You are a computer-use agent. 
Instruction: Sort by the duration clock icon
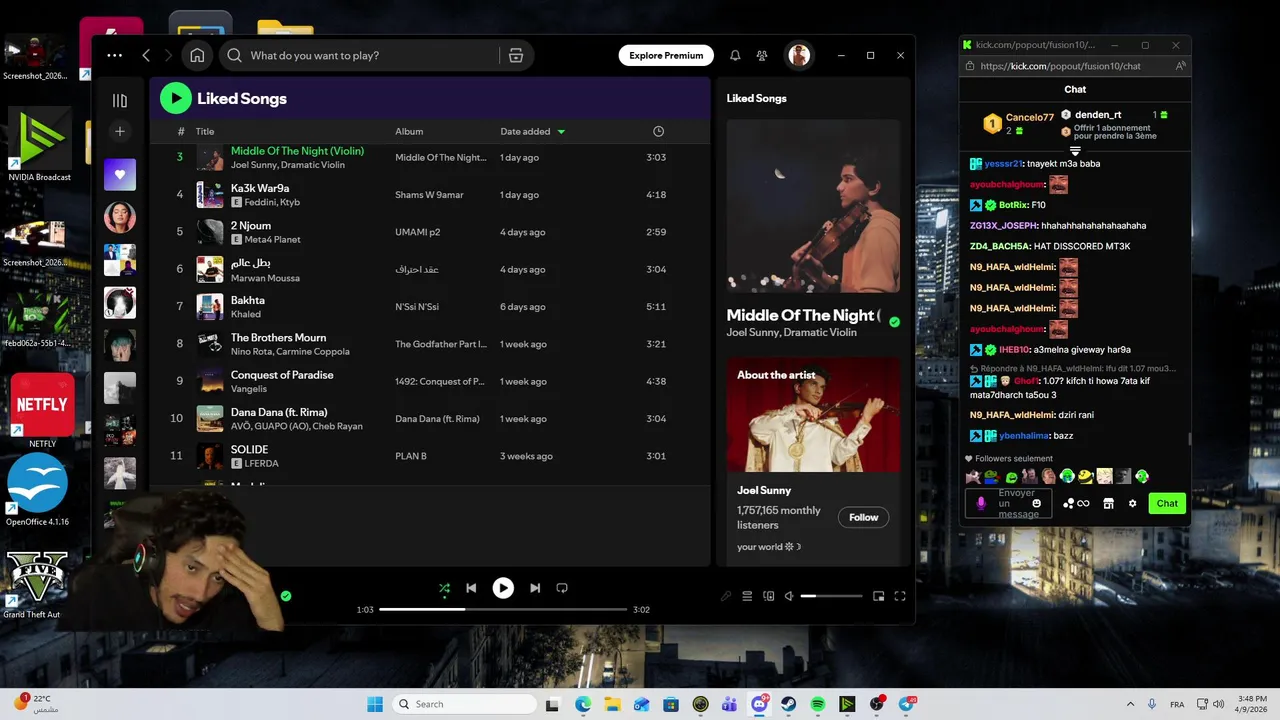[x=658, y=131]
